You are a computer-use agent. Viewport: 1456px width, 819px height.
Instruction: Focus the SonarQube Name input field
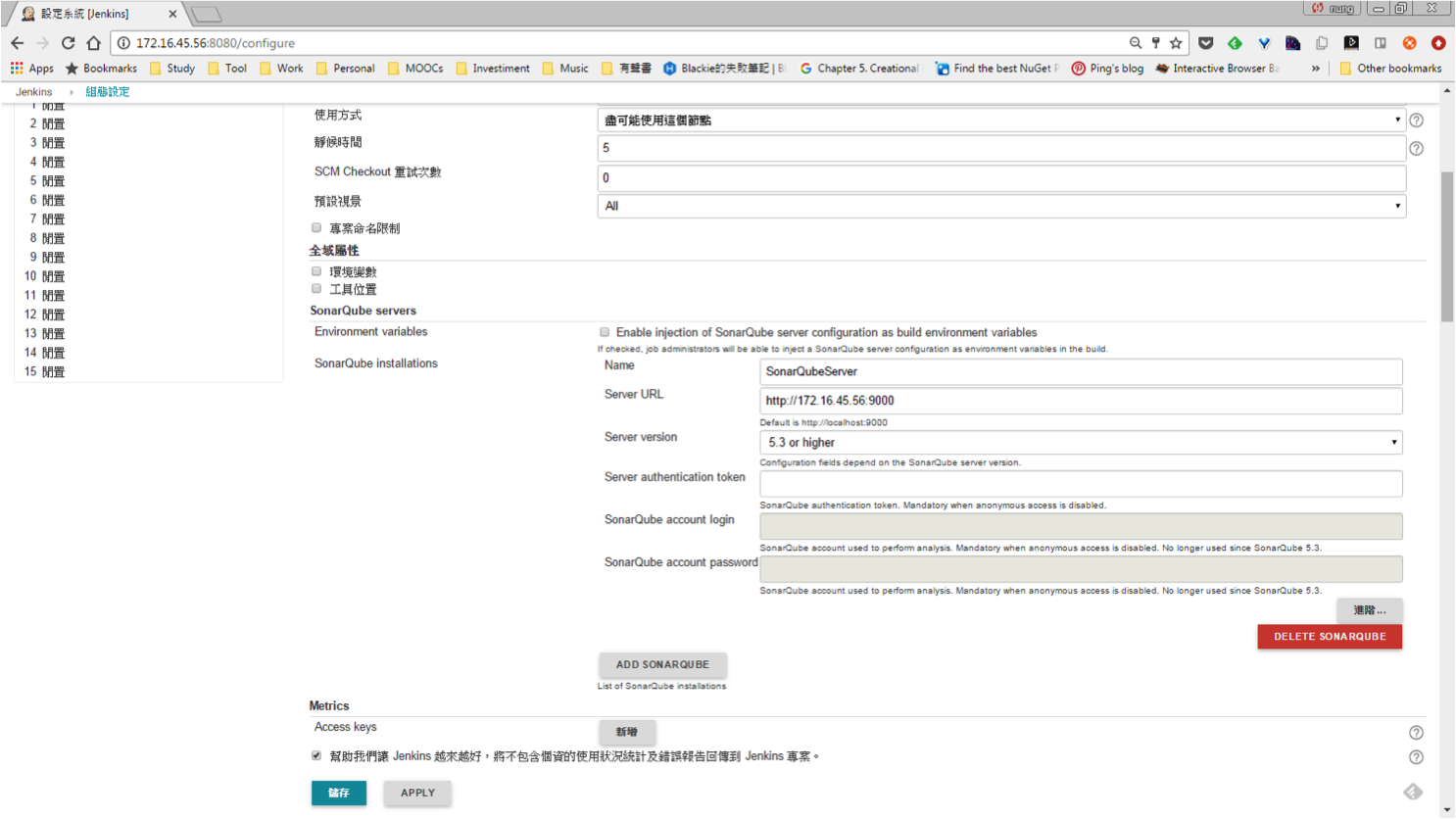point(1081,372)
